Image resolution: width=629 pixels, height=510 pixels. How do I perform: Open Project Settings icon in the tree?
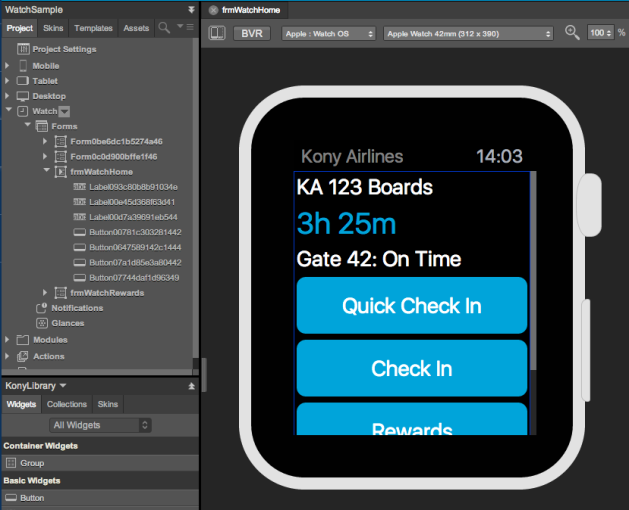(x=23, y=49)
